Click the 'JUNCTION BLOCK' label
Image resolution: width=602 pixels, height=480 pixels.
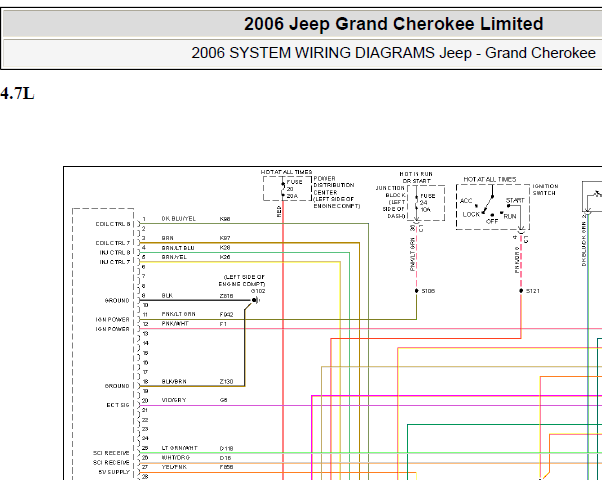click(390, 192)
